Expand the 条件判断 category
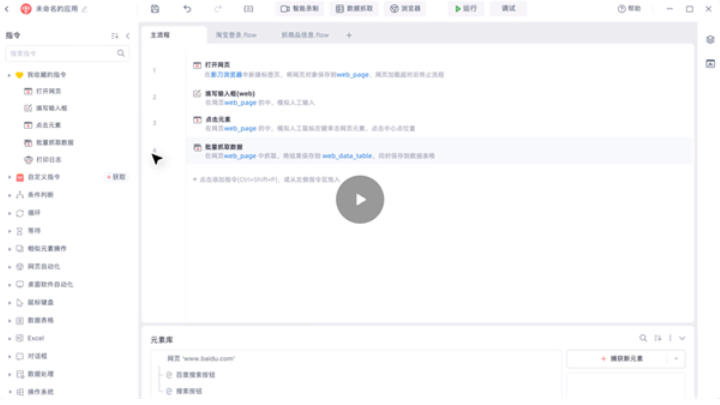 (x=9, y=195)
